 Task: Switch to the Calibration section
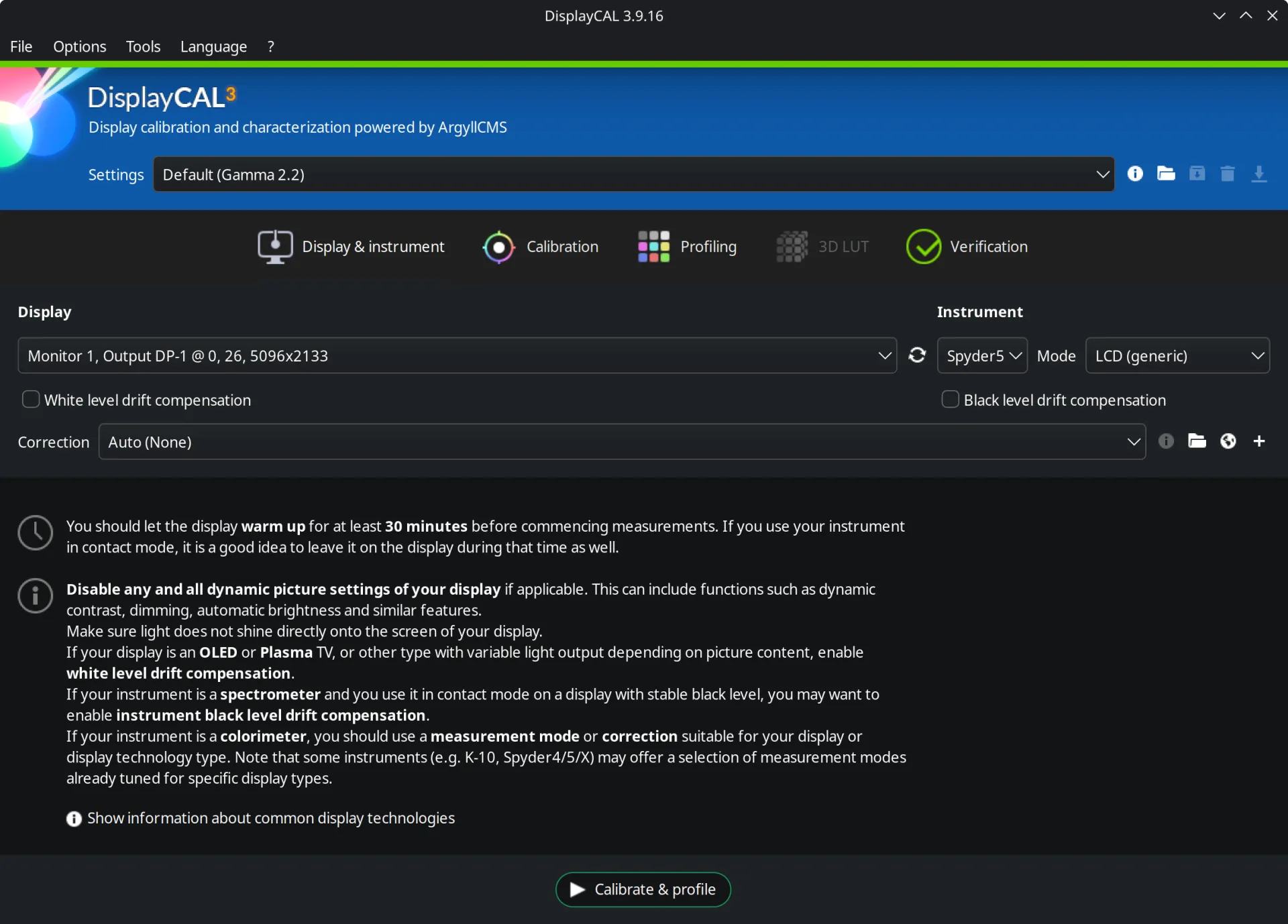pyautogui.click(x=541, y=246)
